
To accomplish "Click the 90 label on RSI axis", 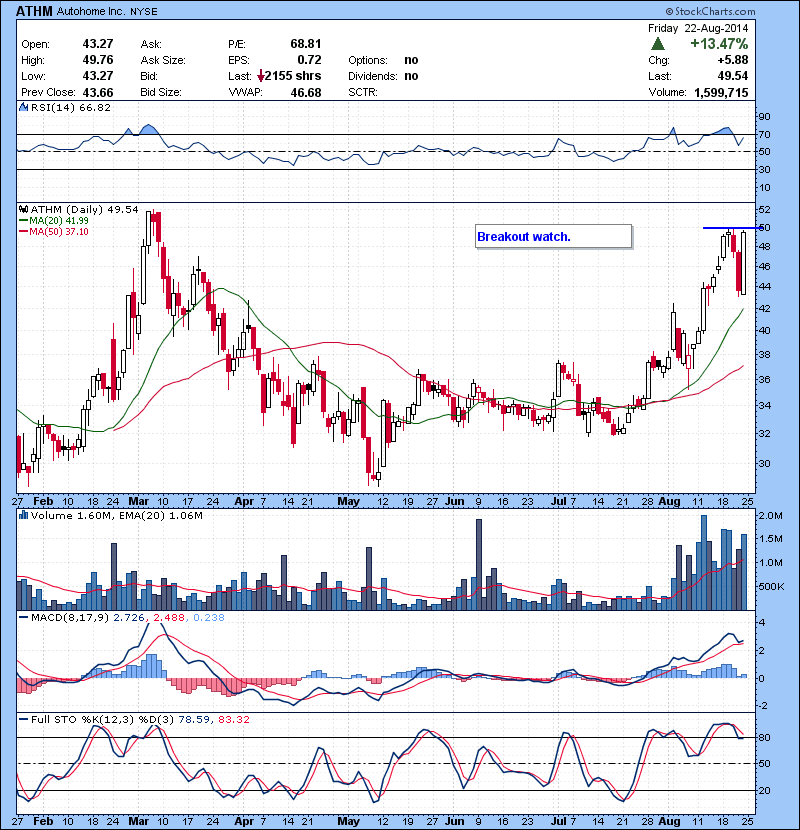I will tap(764, 117).
